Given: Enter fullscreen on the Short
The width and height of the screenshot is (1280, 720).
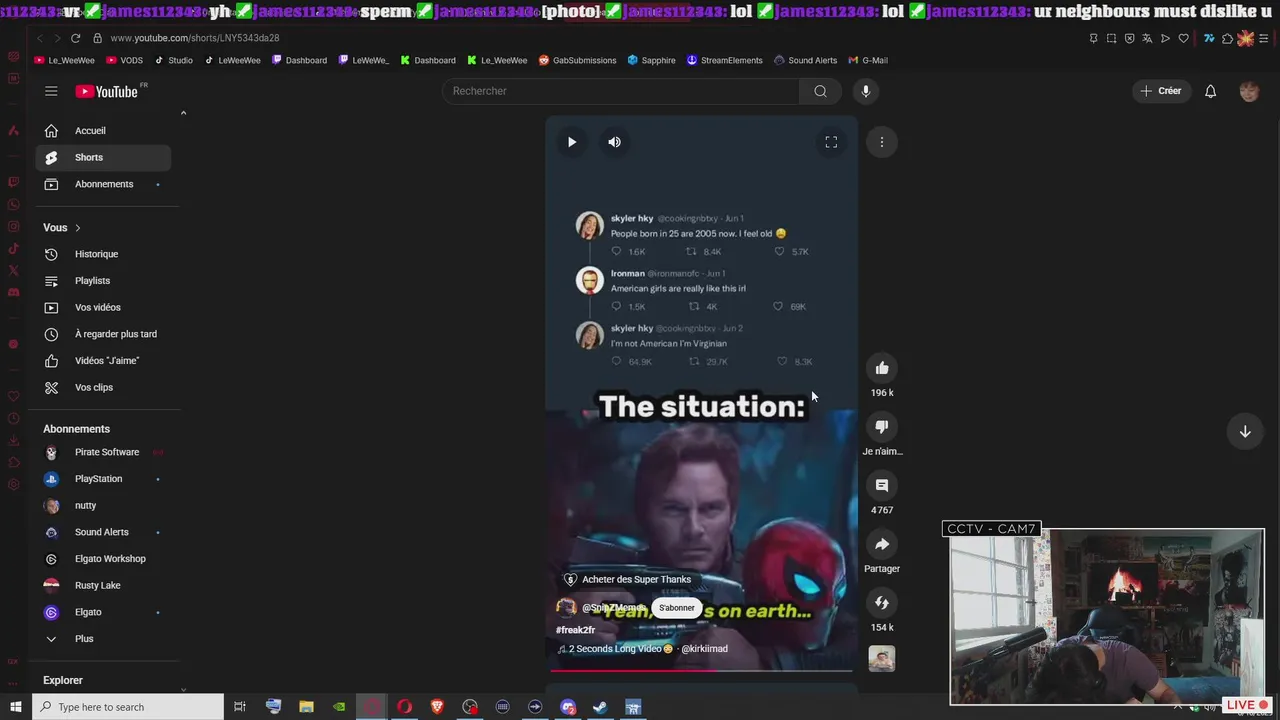Looking at the screenshot, I should click(831, 142).
